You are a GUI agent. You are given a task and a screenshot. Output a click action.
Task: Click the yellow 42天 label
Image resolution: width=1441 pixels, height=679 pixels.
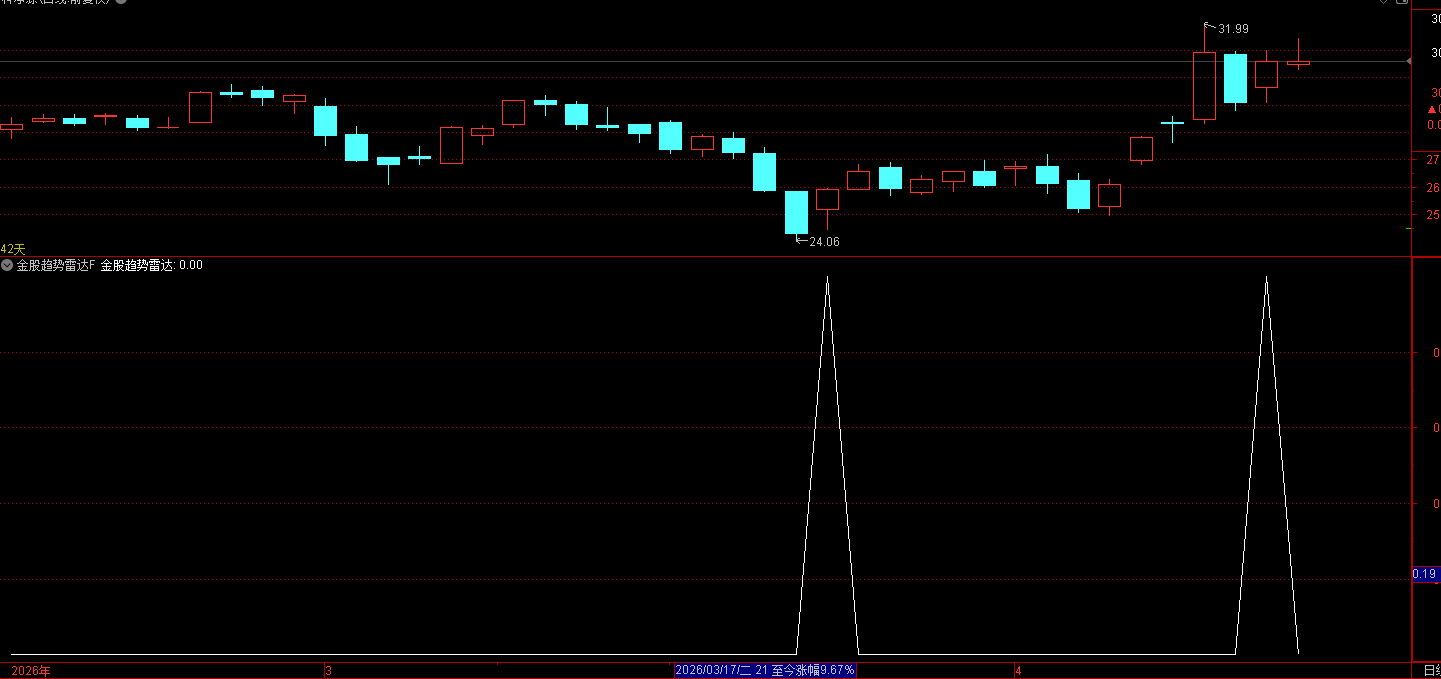tap(13, 249)
